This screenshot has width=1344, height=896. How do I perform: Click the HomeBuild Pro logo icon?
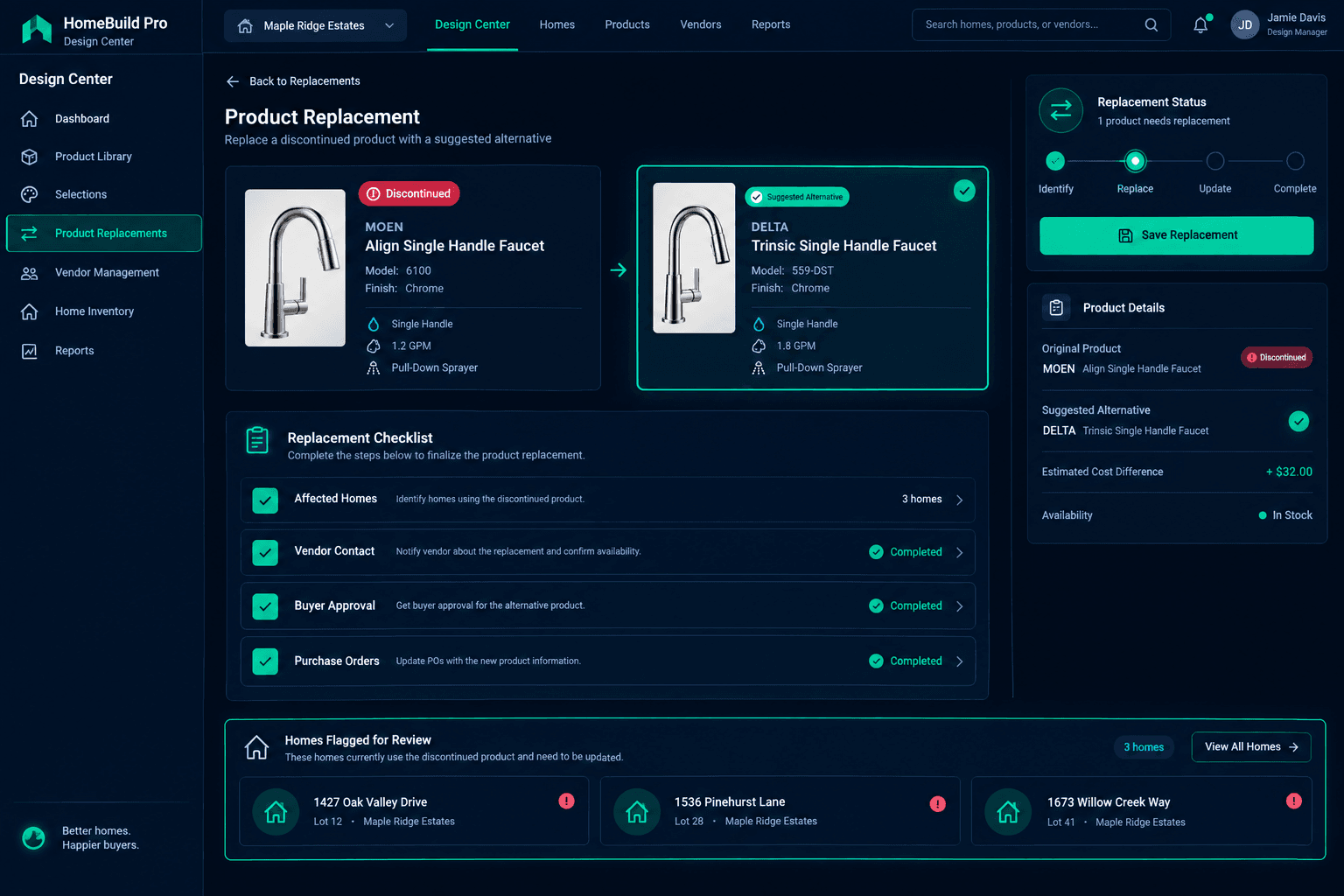tap(36, 29)
